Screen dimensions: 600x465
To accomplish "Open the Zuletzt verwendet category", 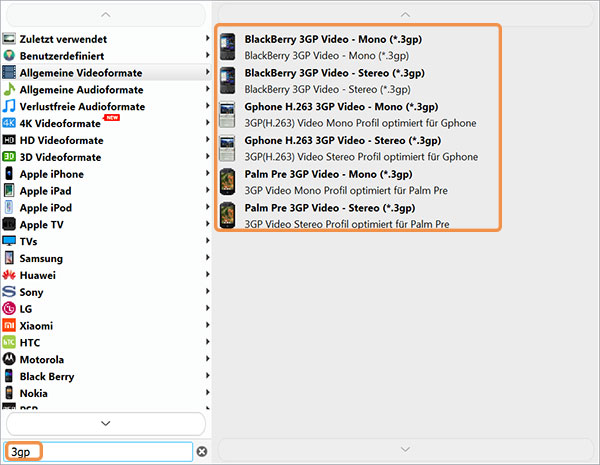I will coord(106,39).
